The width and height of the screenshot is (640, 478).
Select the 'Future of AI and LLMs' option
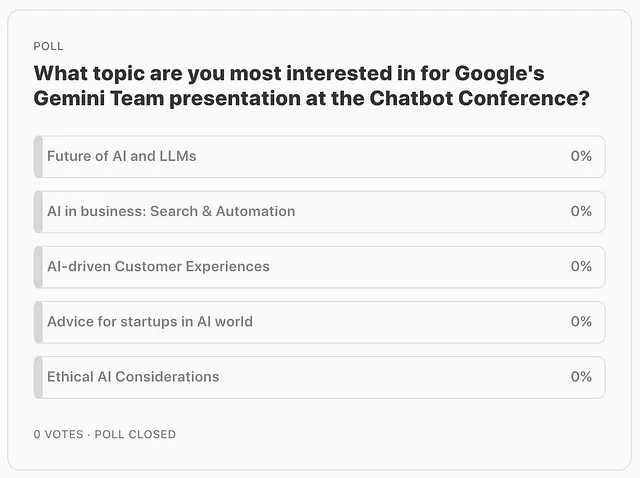319,157
